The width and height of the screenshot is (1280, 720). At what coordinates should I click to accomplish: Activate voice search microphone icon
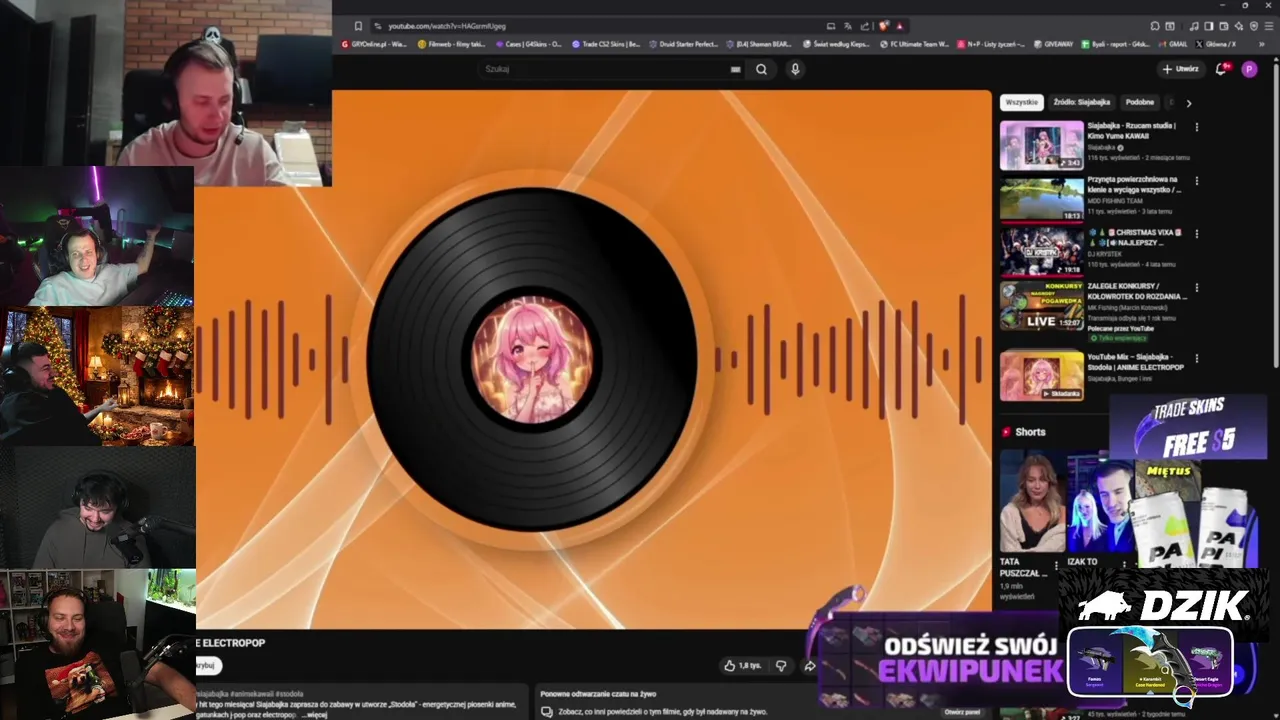click(795, 69)
